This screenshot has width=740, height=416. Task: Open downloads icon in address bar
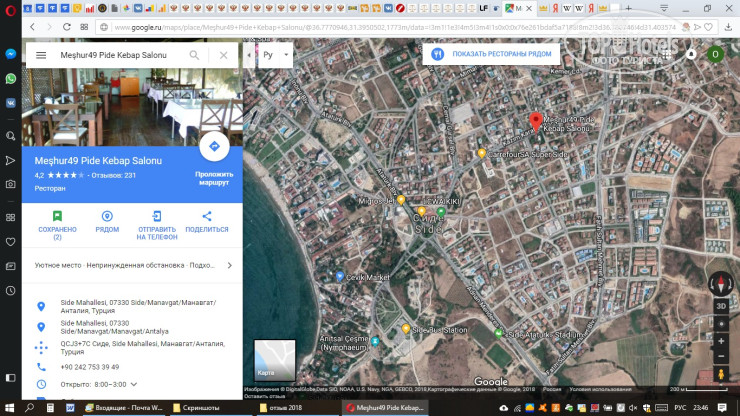(x=728, y=27)
